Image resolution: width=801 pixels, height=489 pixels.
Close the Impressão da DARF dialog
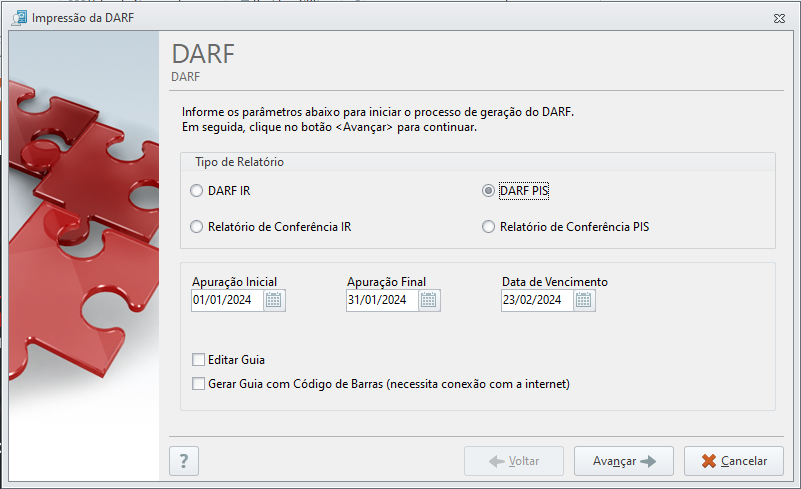[x=779, y=18]
